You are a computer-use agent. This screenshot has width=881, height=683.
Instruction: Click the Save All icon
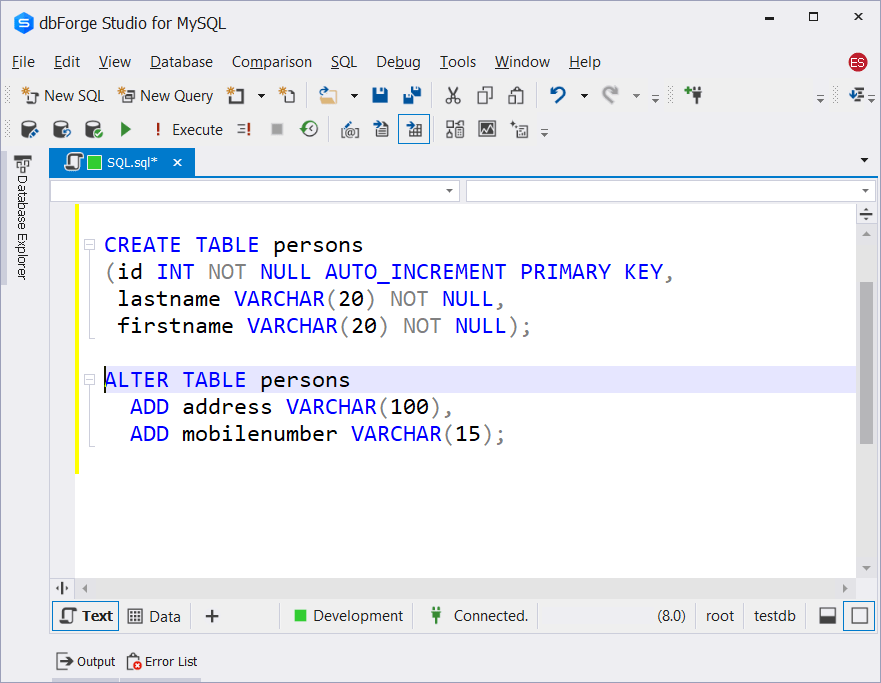[x=412, y=96]
